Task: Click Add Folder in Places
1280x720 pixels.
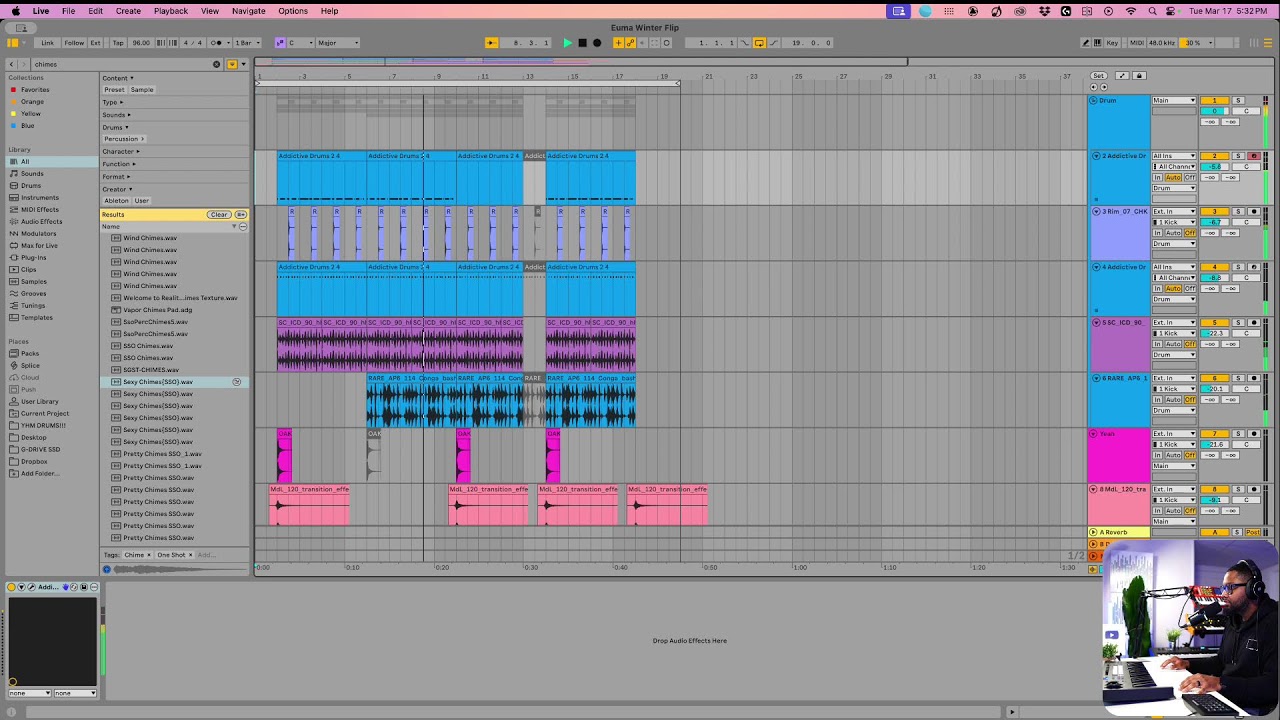Action: click(38, 473)
